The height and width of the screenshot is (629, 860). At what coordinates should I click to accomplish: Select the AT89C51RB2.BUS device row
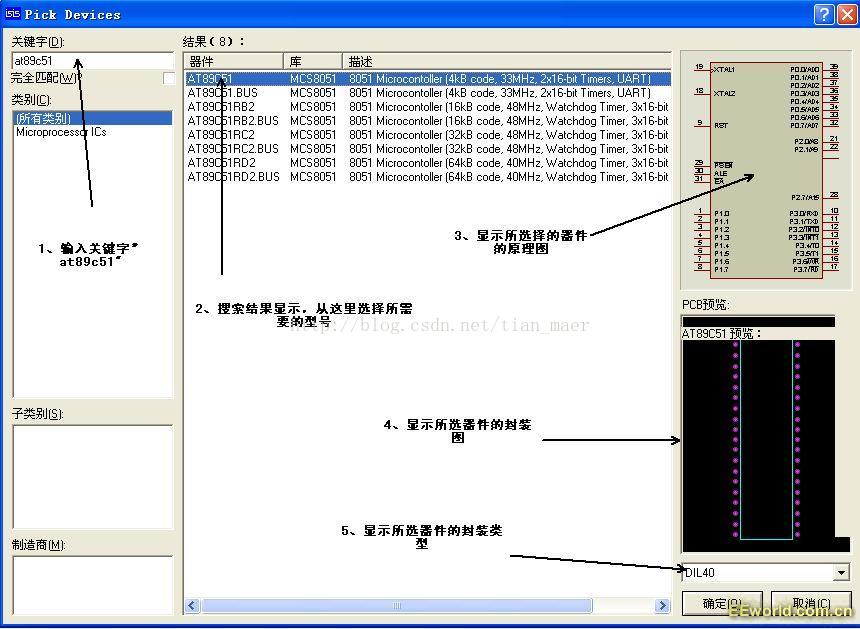click(428, 121)
